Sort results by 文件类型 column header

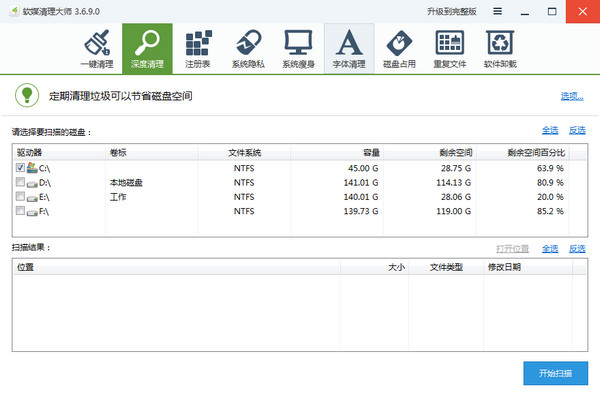coord(446,267)
